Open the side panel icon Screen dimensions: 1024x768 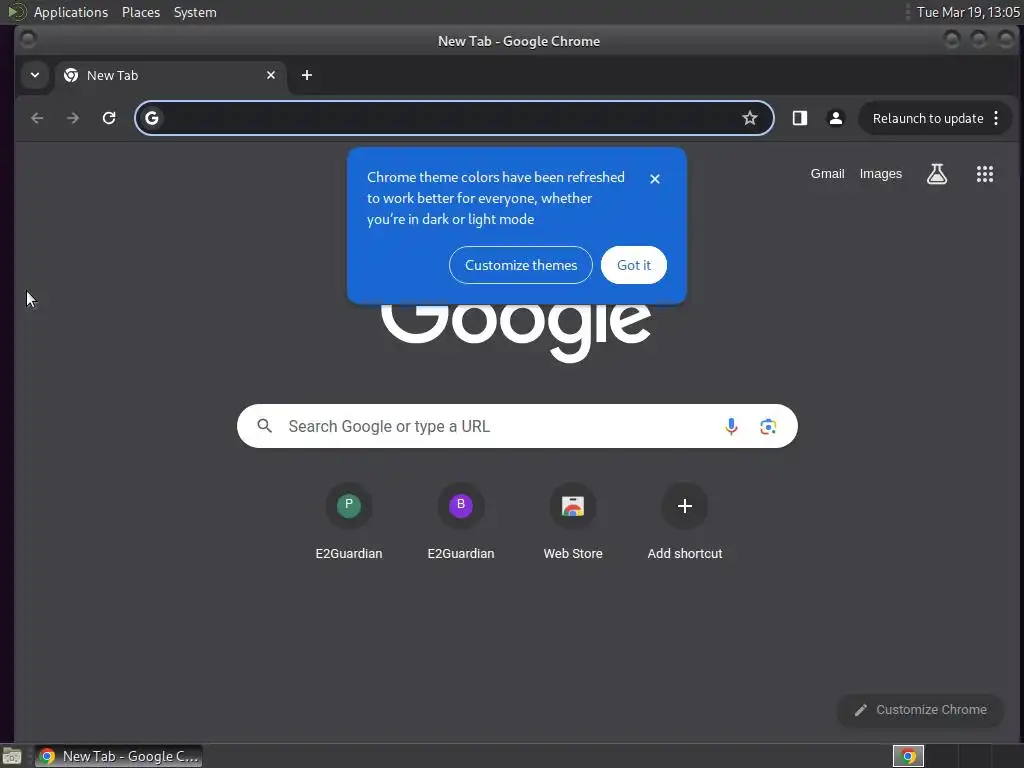(800, 118)
